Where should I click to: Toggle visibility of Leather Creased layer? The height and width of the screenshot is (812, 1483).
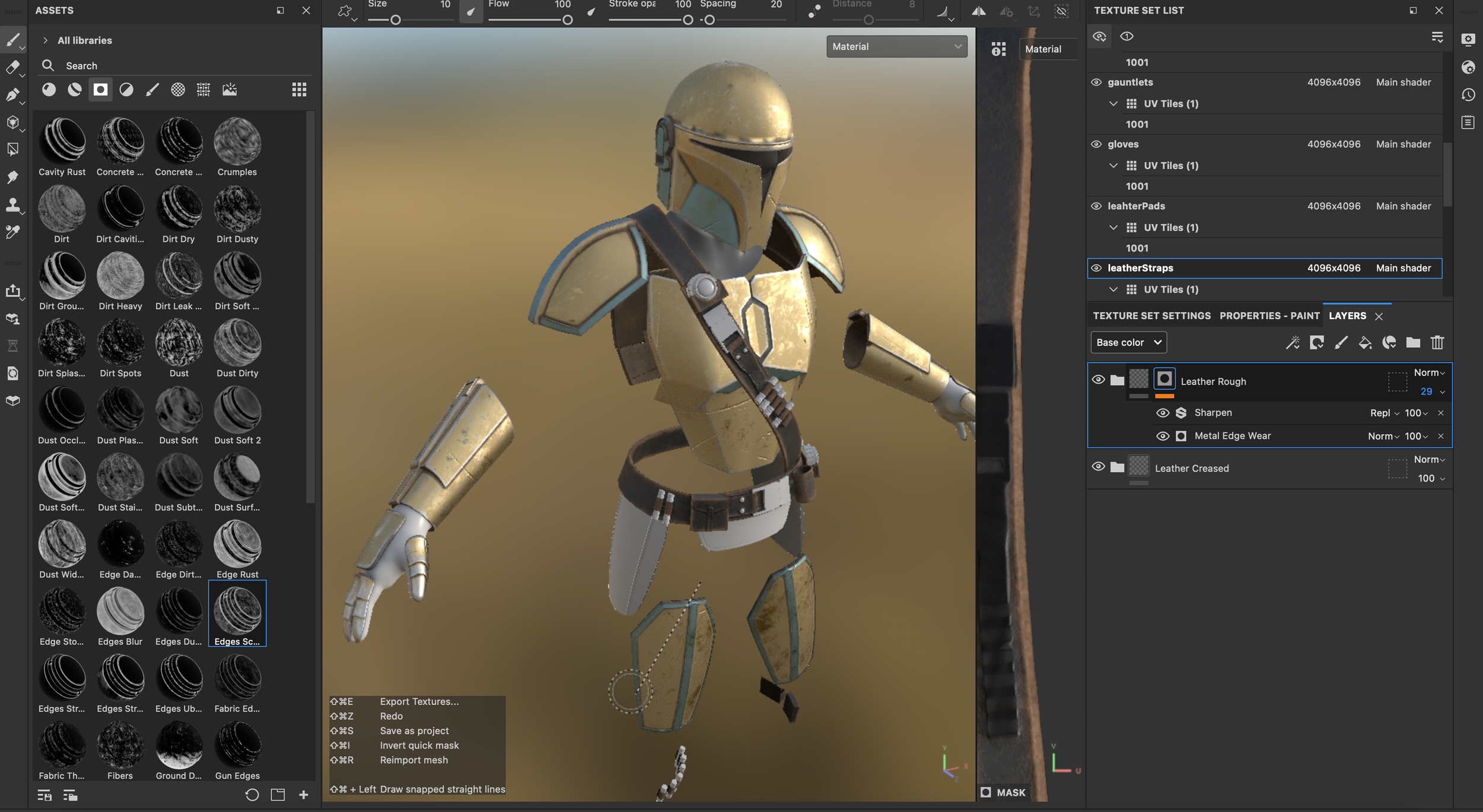pyautogui.click(x=1098, y=467)
